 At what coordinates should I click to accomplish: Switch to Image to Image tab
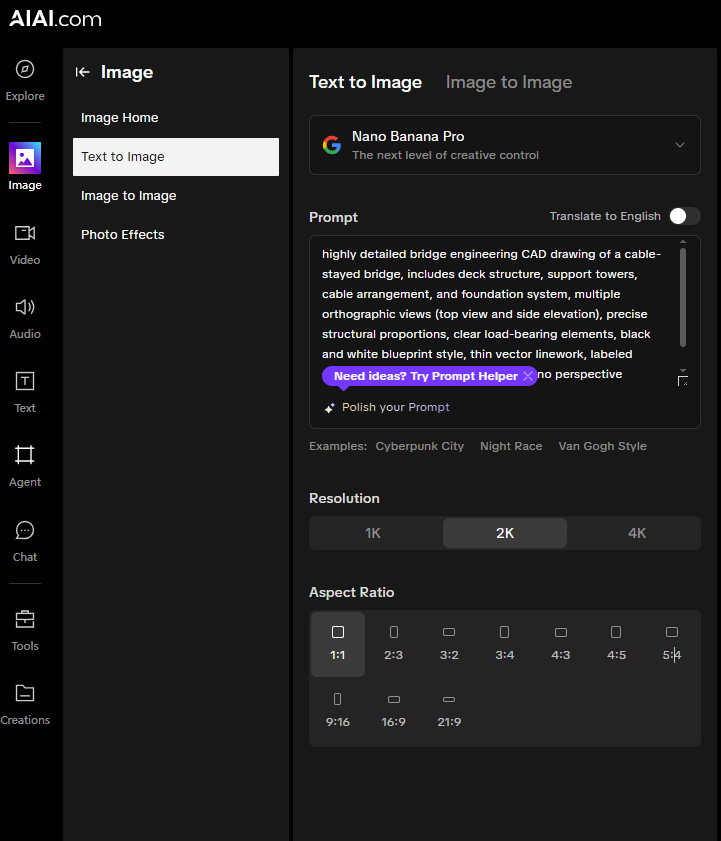509,82
